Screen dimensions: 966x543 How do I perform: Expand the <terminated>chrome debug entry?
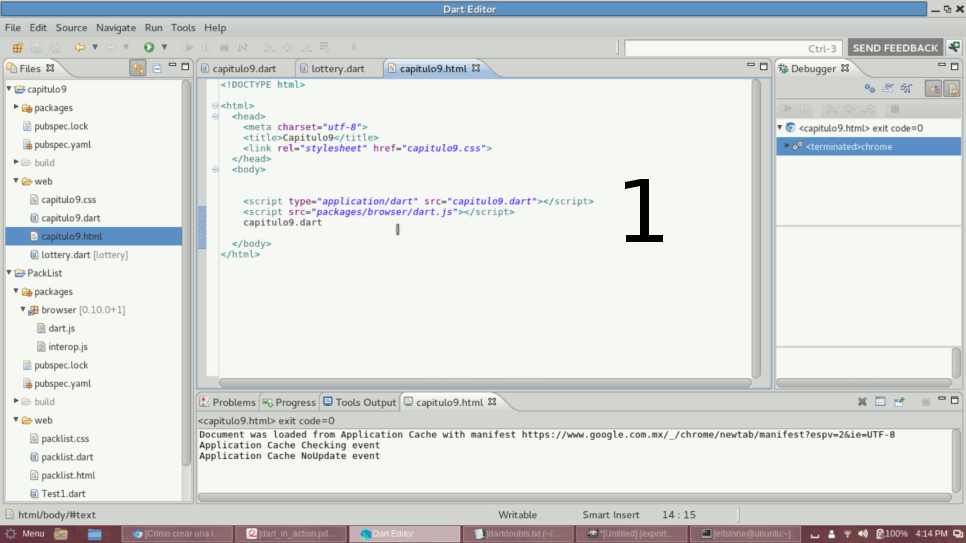click(787, 146)
